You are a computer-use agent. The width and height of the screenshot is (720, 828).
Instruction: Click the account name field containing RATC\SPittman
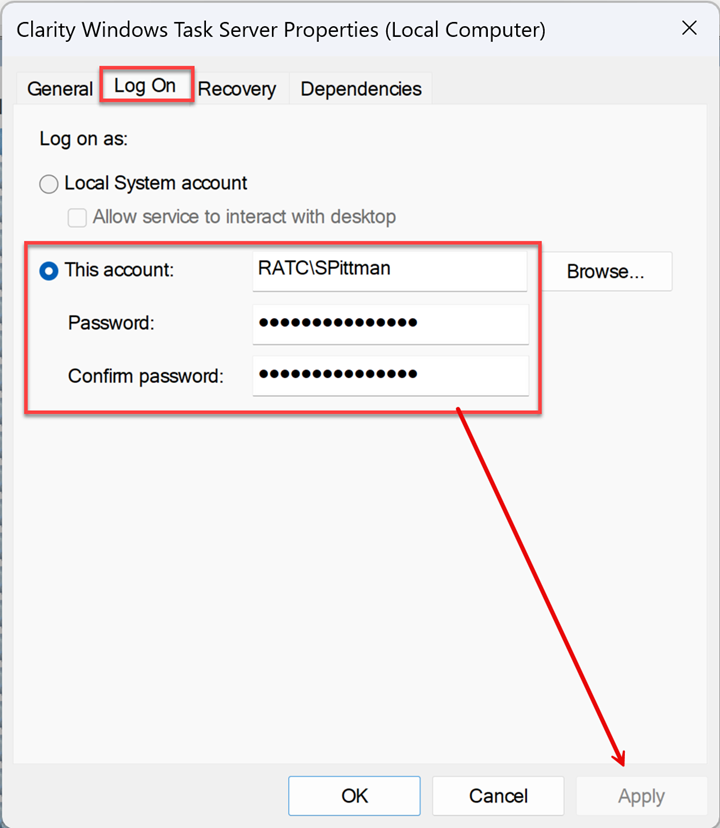(x=389, y=269)
